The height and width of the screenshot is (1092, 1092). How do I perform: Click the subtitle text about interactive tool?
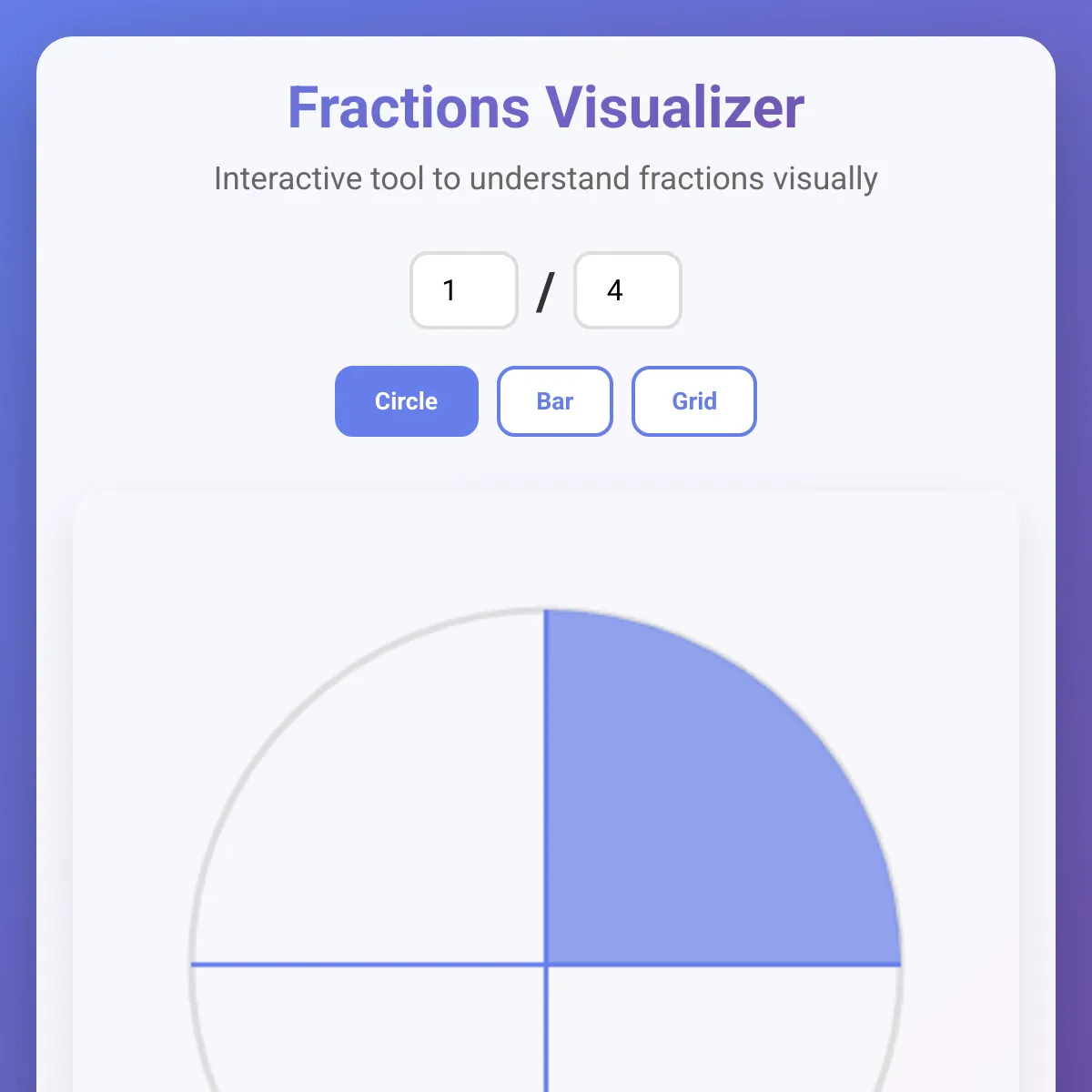pos(546,178)
